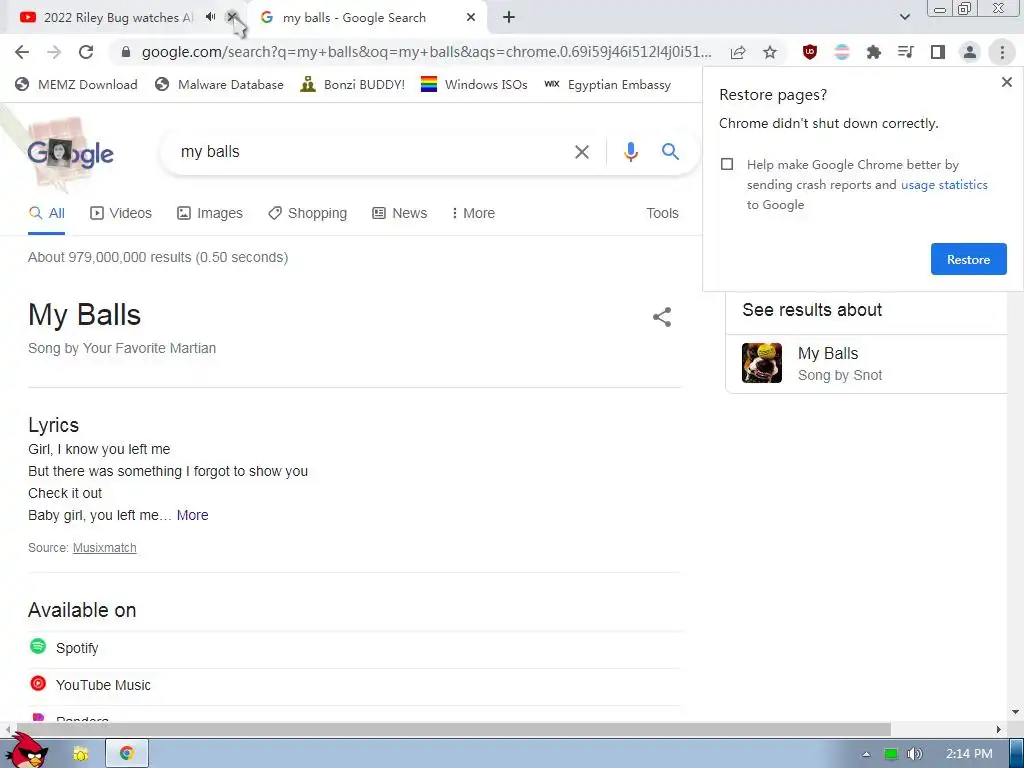Open the Angry Birds Start button
1024x768 pixels.
(27, 752)
